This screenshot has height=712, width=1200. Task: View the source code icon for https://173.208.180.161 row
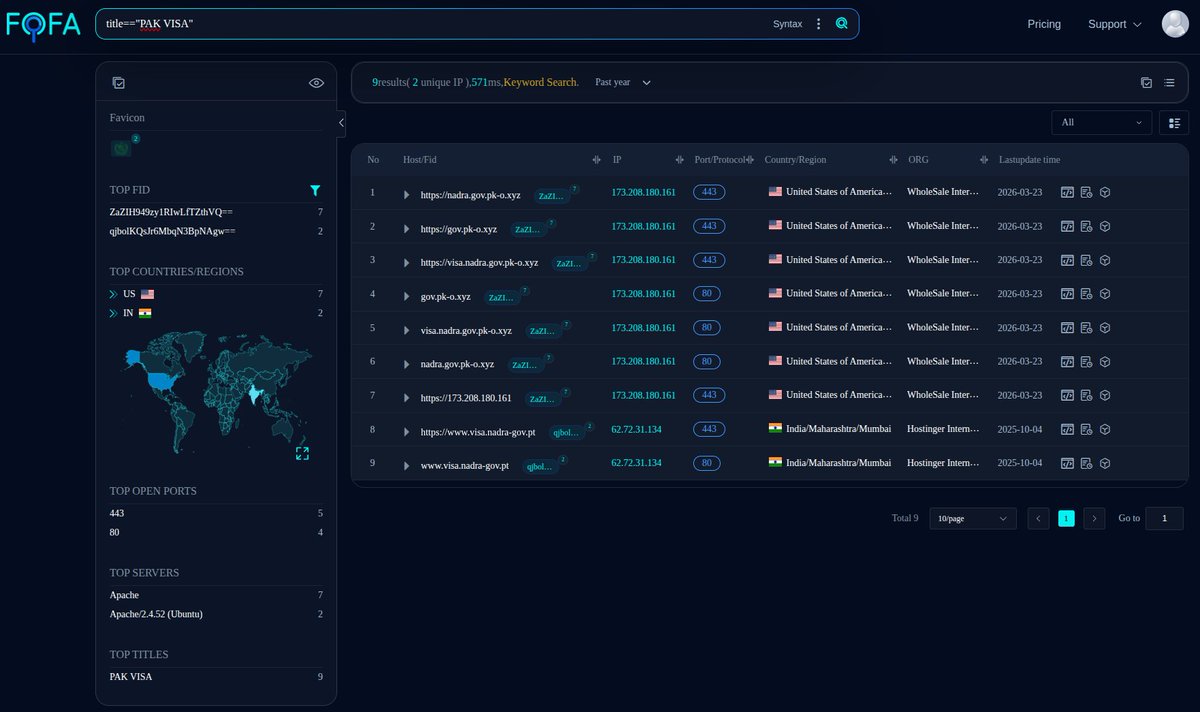click(1067, 396)
